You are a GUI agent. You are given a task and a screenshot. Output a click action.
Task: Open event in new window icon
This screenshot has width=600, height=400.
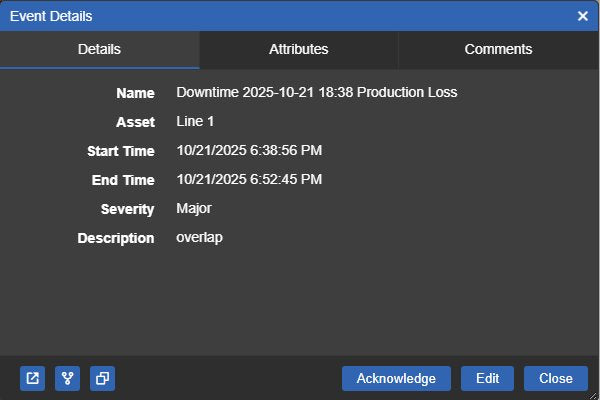point(33,379)
